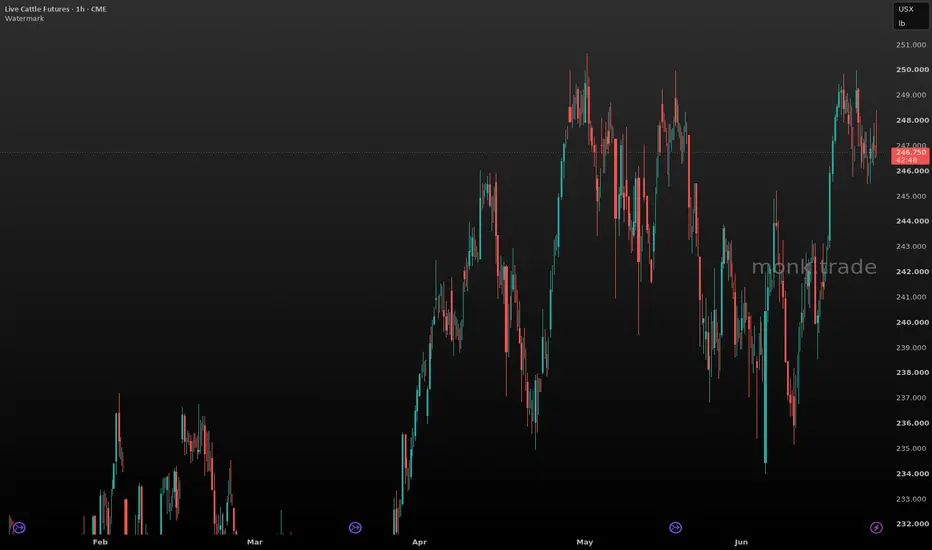This screenshot has width=932, height=550.
Task: Click the 240.000 price scale value
Action: [912, 322]
